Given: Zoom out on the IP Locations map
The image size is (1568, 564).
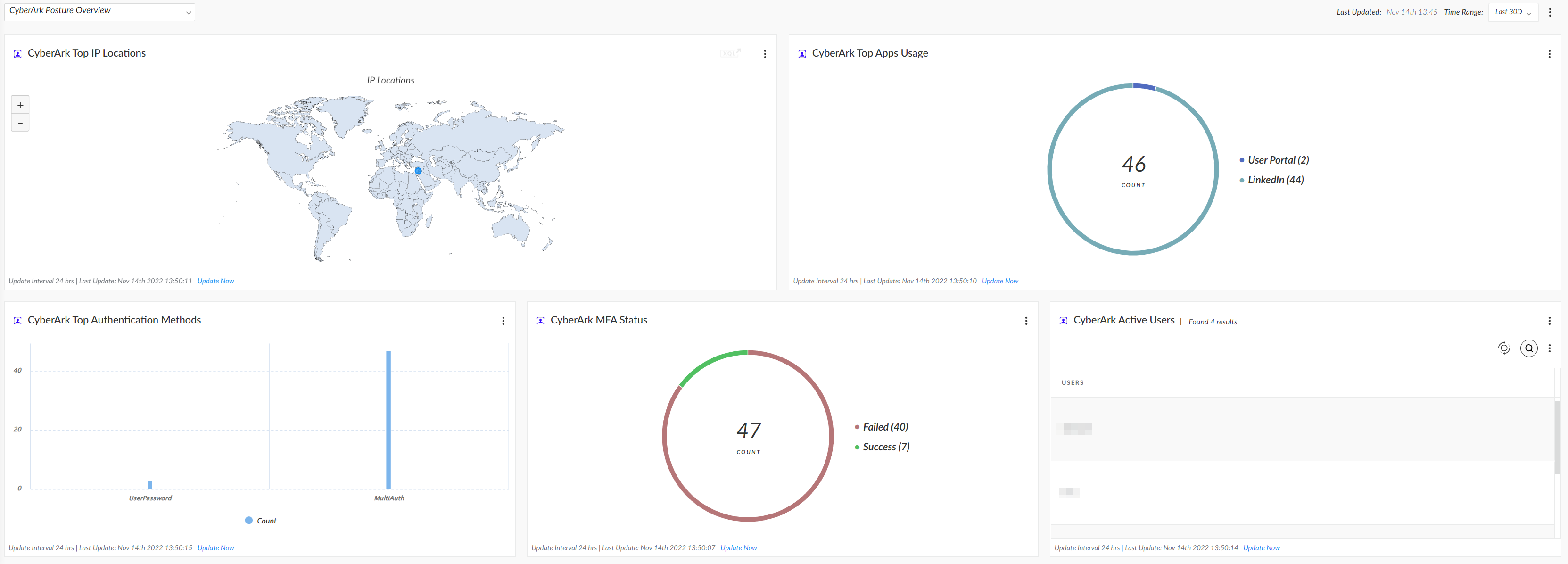Looking at the screenshot, I should (x=20, y=123).
